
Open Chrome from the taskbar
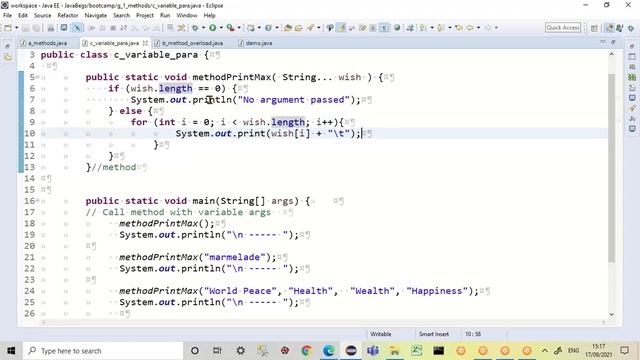(306, 351)
